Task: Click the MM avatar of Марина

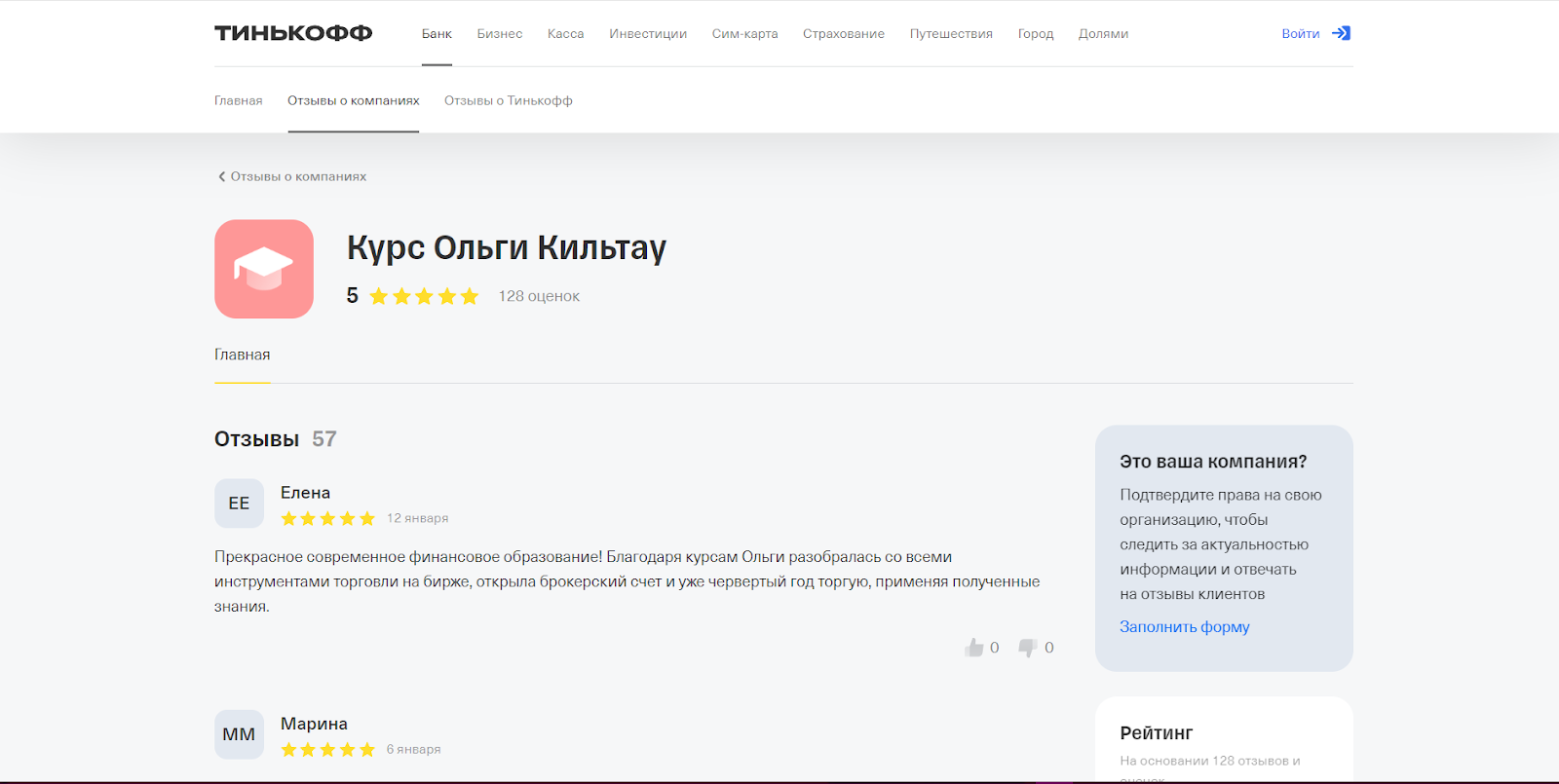Action: point(239,734)
